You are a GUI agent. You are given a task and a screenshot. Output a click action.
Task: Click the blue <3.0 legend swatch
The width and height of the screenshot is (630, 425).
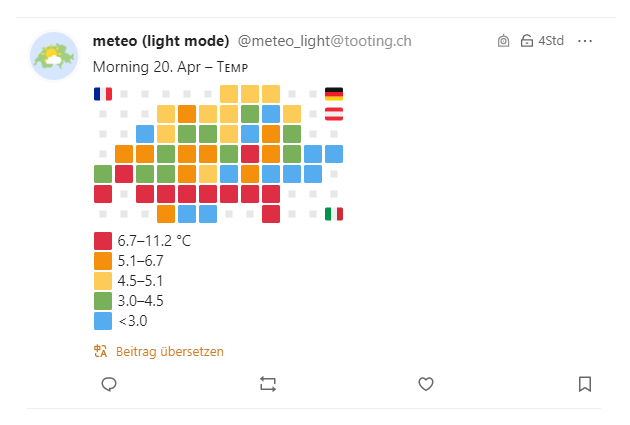pyautogui.click(x=102, y=321)
